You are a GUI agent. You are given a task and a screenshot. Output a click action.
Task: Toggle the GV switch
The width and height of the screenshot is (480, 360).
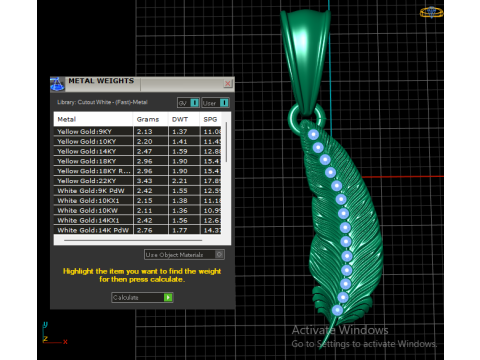click(188, 103)
